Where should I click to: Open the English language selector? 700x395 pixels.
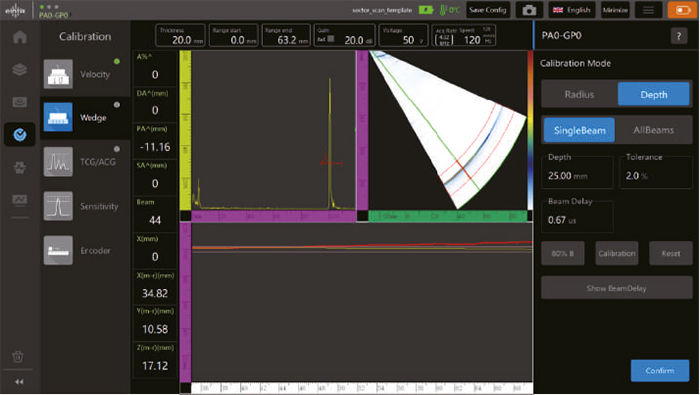point(571,10)
